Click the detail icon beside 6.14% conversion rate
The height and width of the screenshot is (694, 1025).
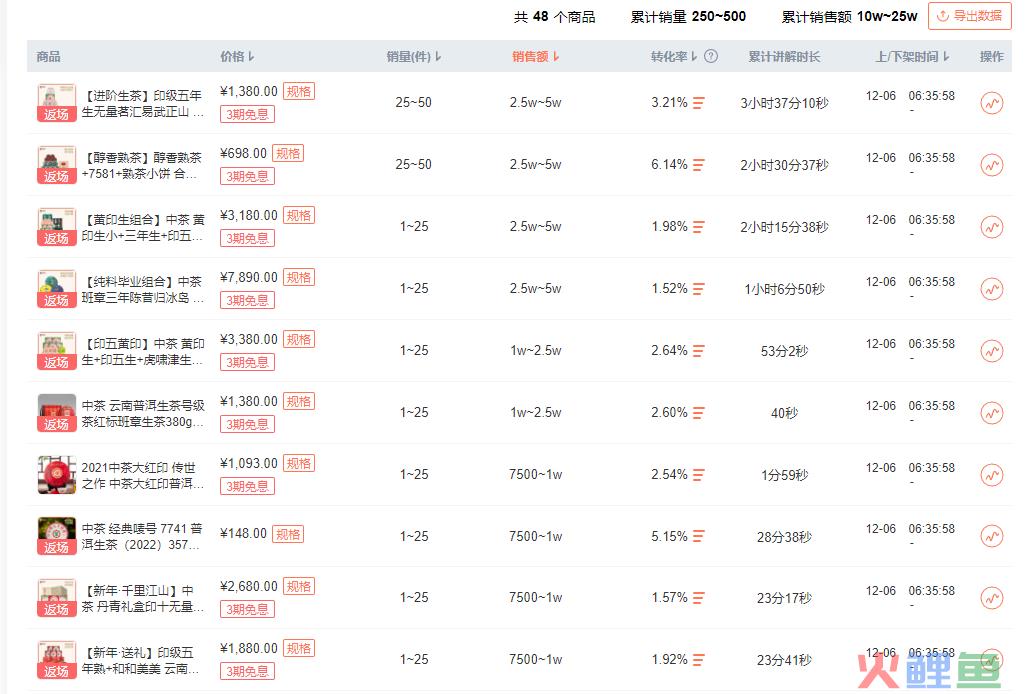click(x=698, y=165)
